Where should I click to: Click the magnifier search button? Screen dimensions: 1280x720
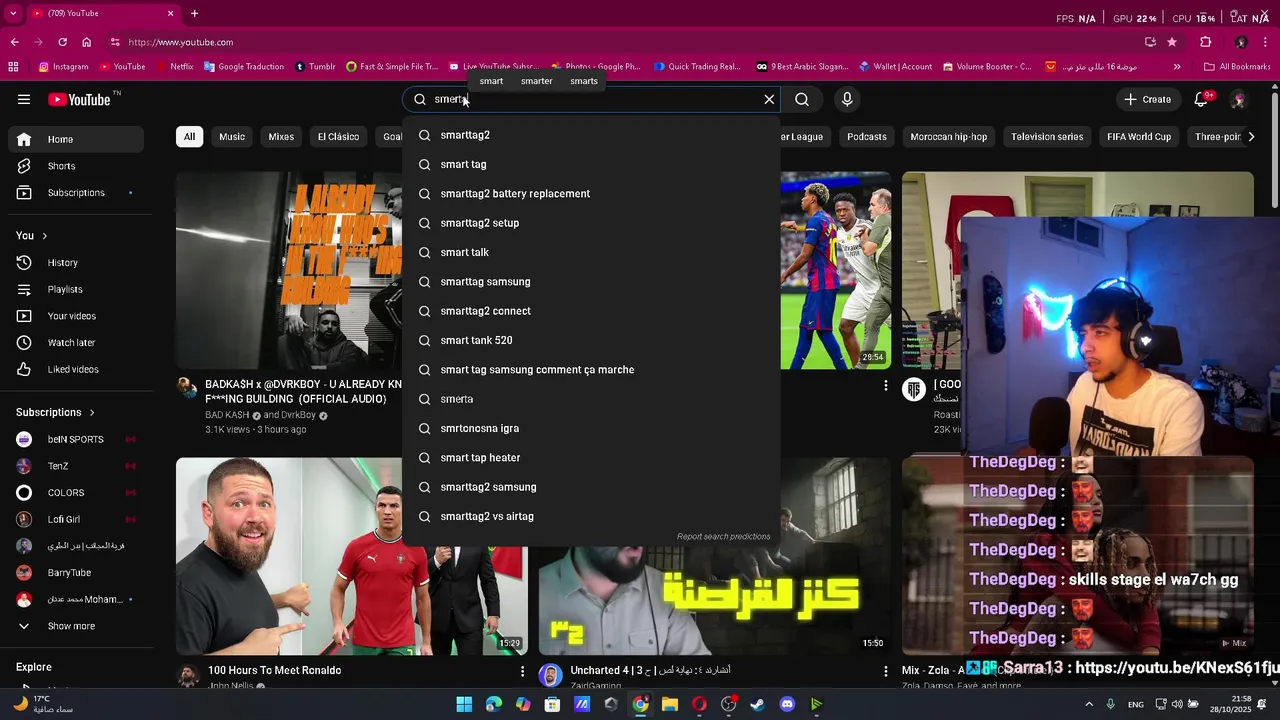tap(802, 99)
